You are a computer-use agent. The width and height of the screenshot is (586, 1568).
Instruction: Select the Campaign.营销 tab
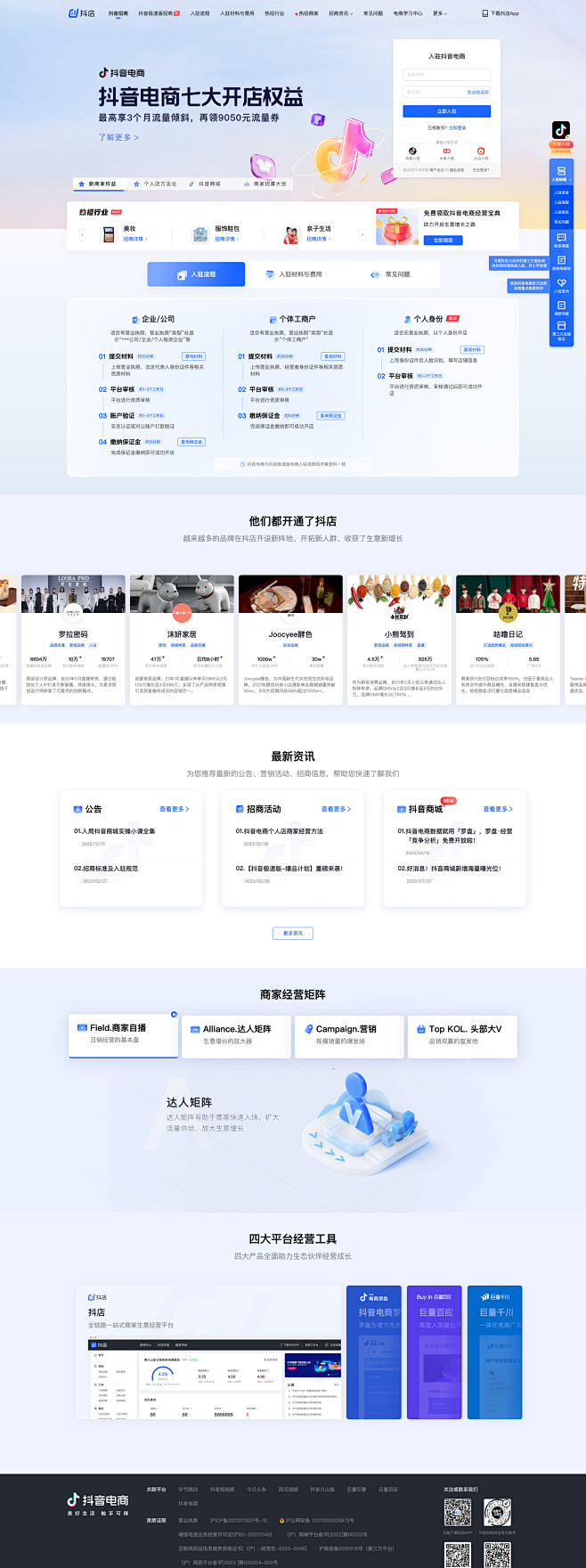point(350,1035)
